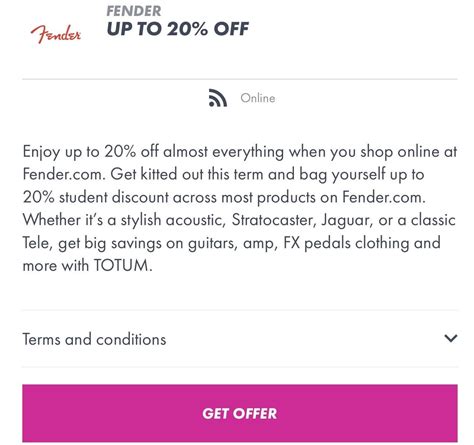Click the online signal waves icon

click(x=218, y=98)
